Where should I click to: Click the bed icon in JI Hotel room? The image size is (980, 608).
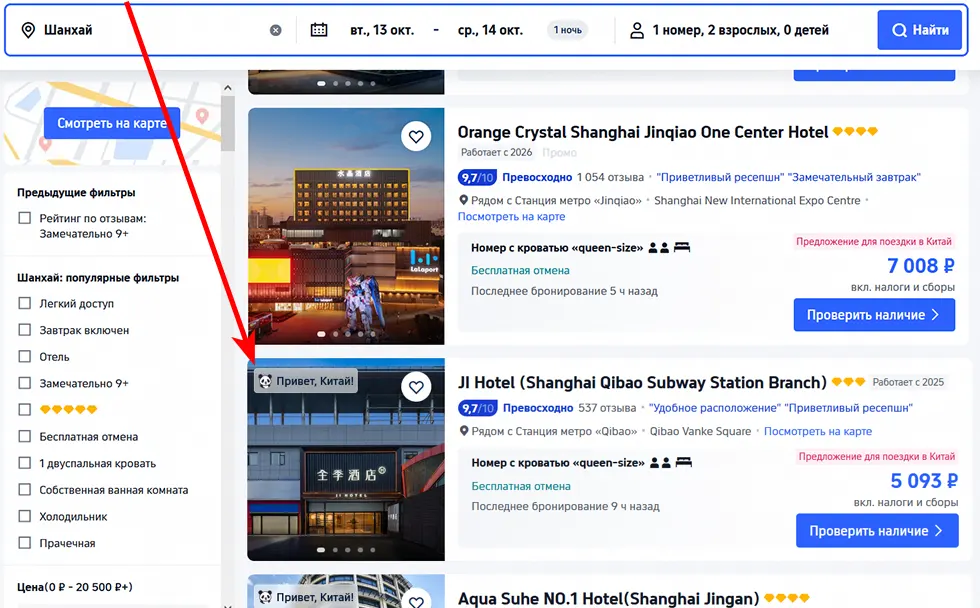click(x=684, y=462)
